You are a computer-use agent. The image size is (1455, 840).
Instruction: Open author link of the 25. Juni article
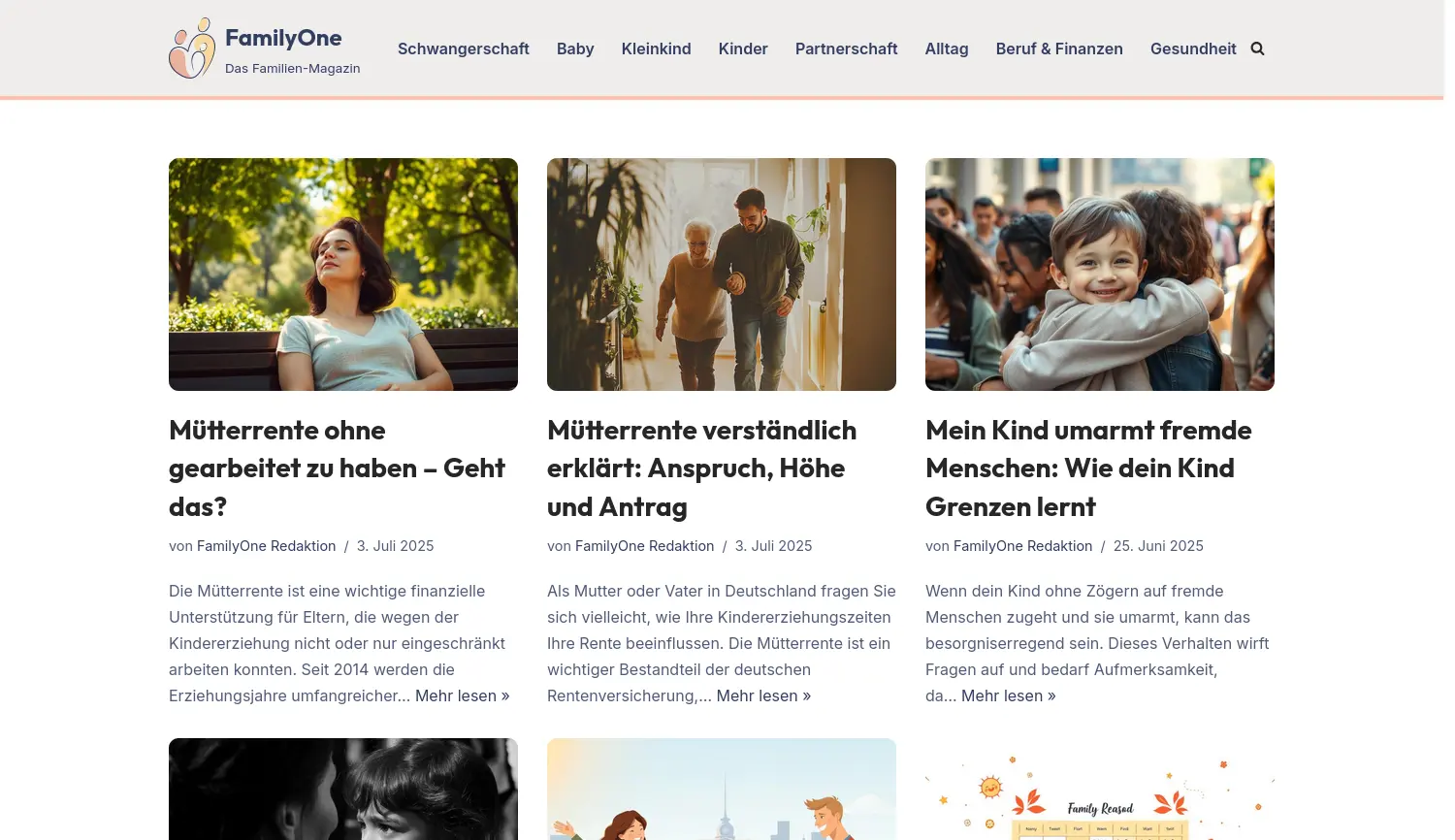1022,546
